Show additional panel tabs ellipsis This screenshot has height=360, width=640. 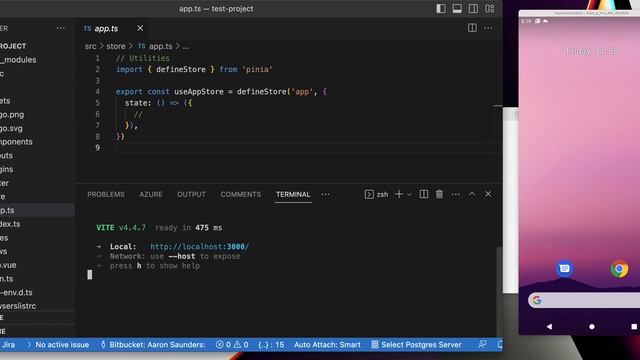coord(325,194)
